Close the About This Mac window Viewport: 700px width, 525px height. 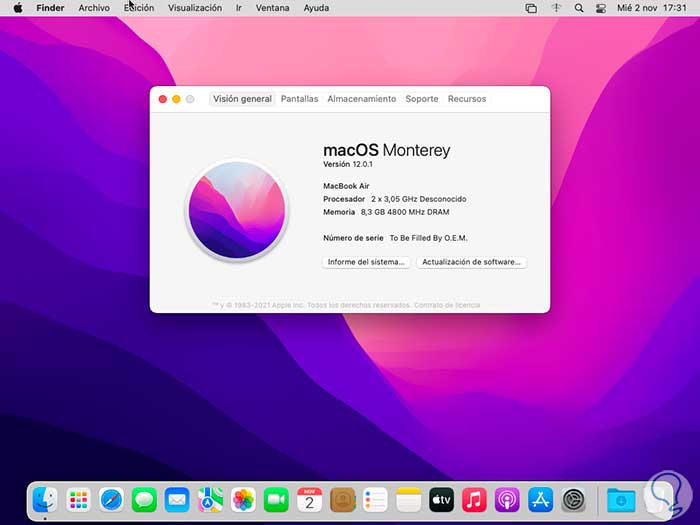click(x=162, y=99)
